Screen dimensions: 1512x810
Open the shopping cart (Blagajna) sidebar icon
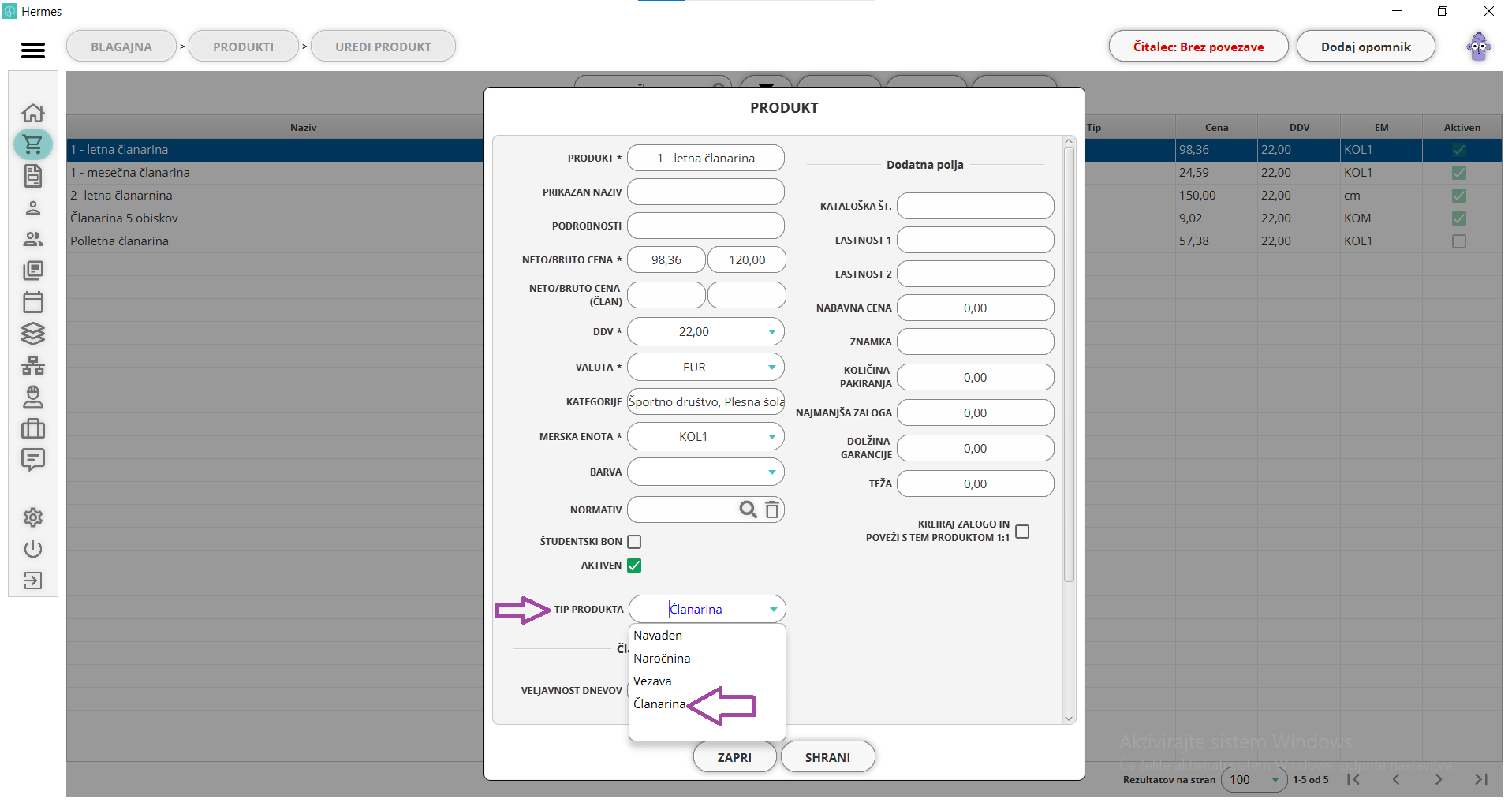coord(33,144)
